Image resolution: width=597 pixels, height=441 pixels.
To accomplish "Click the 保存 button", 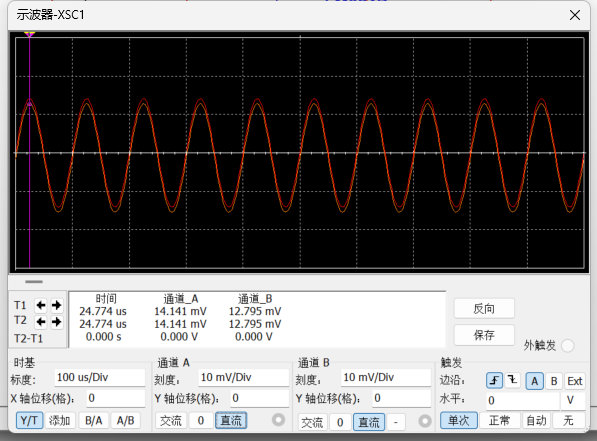I will [x=484, y=335].
